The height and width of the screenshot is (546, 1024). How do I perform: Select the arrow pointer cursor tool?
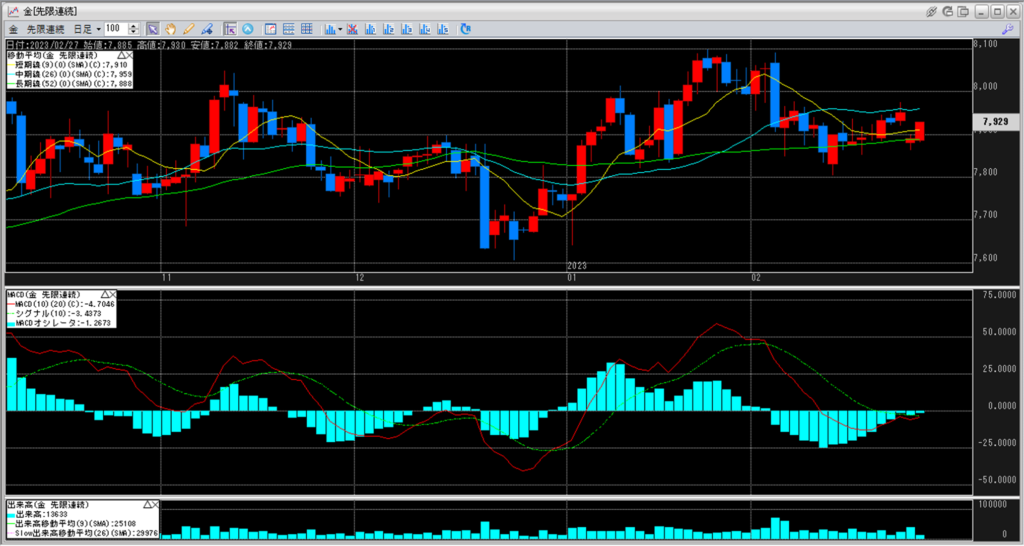tap(152, 29)
